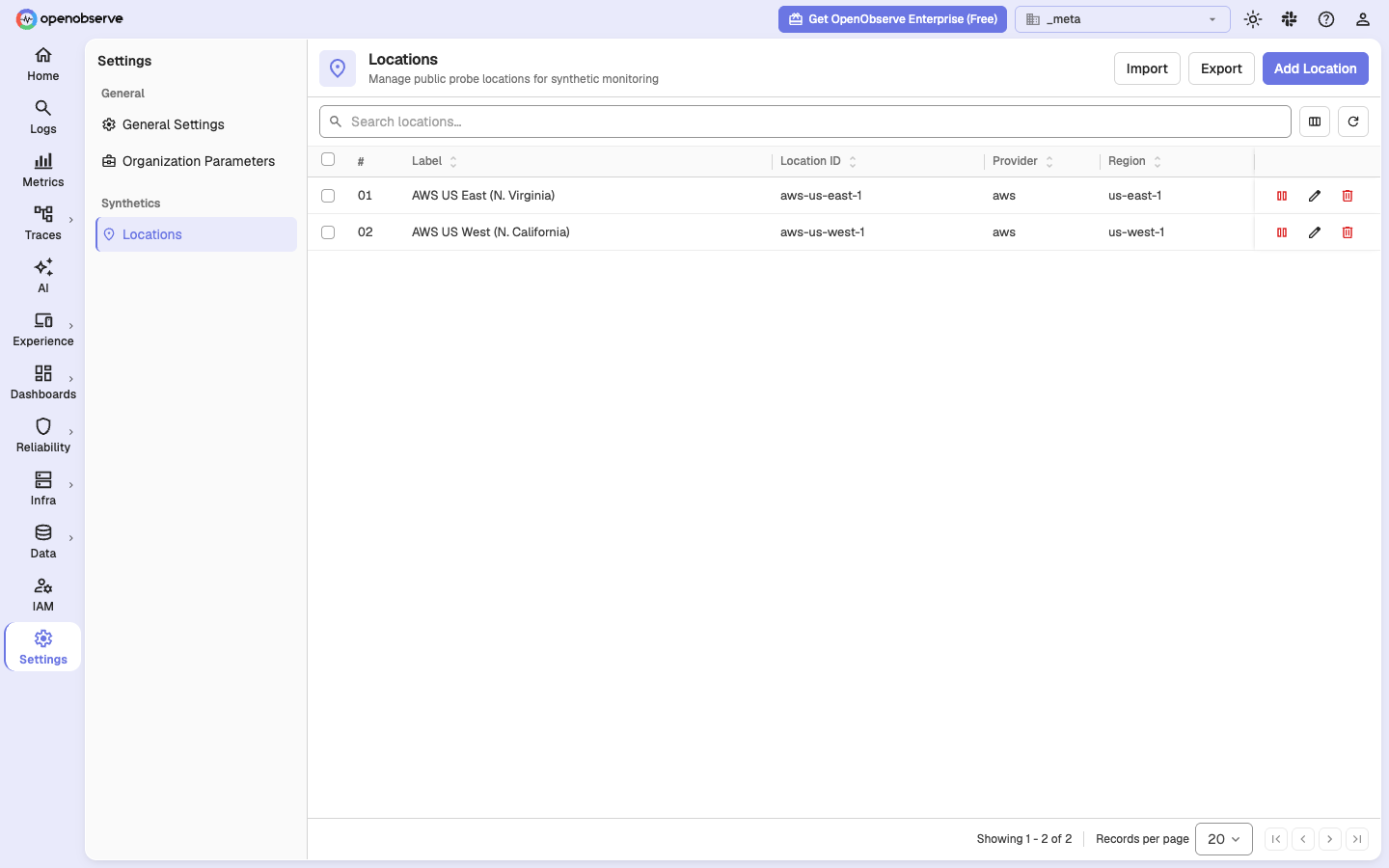Viewport: 1389px width, 868px height.
Task: Open Logs from the sidebar
Action: [x=42, y=118]
